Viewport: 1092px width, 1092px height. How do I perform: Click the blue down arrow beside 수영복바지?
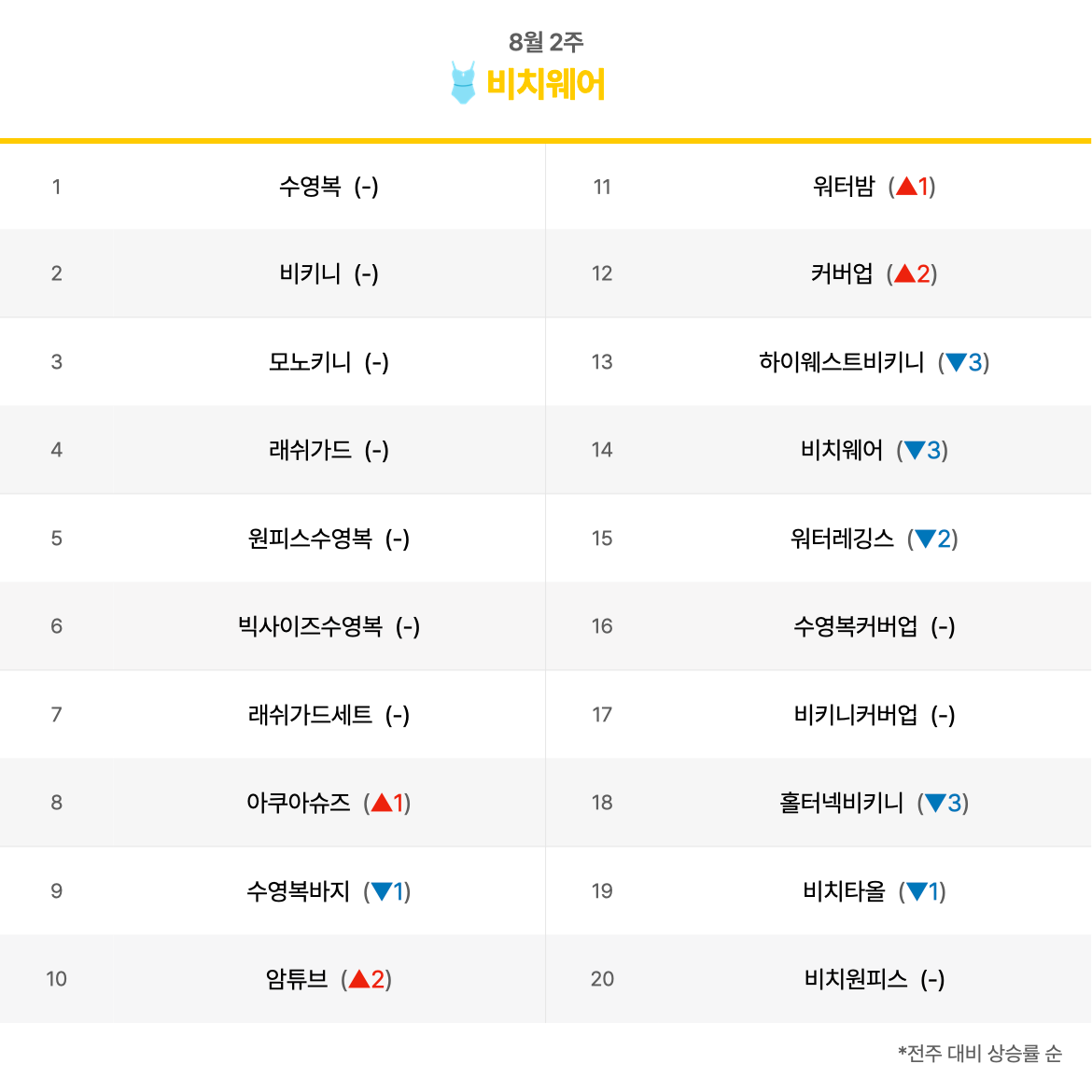[382, 891]
